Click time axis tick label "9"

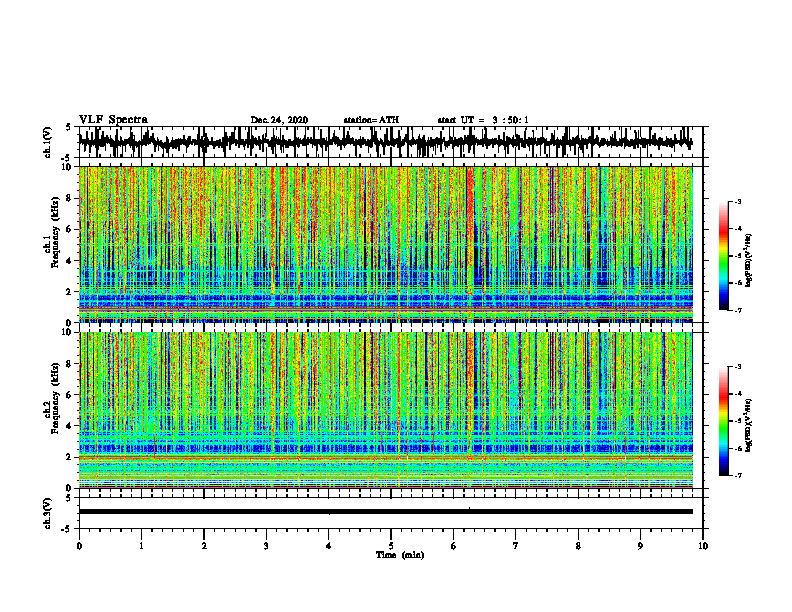tap(640, 546)
